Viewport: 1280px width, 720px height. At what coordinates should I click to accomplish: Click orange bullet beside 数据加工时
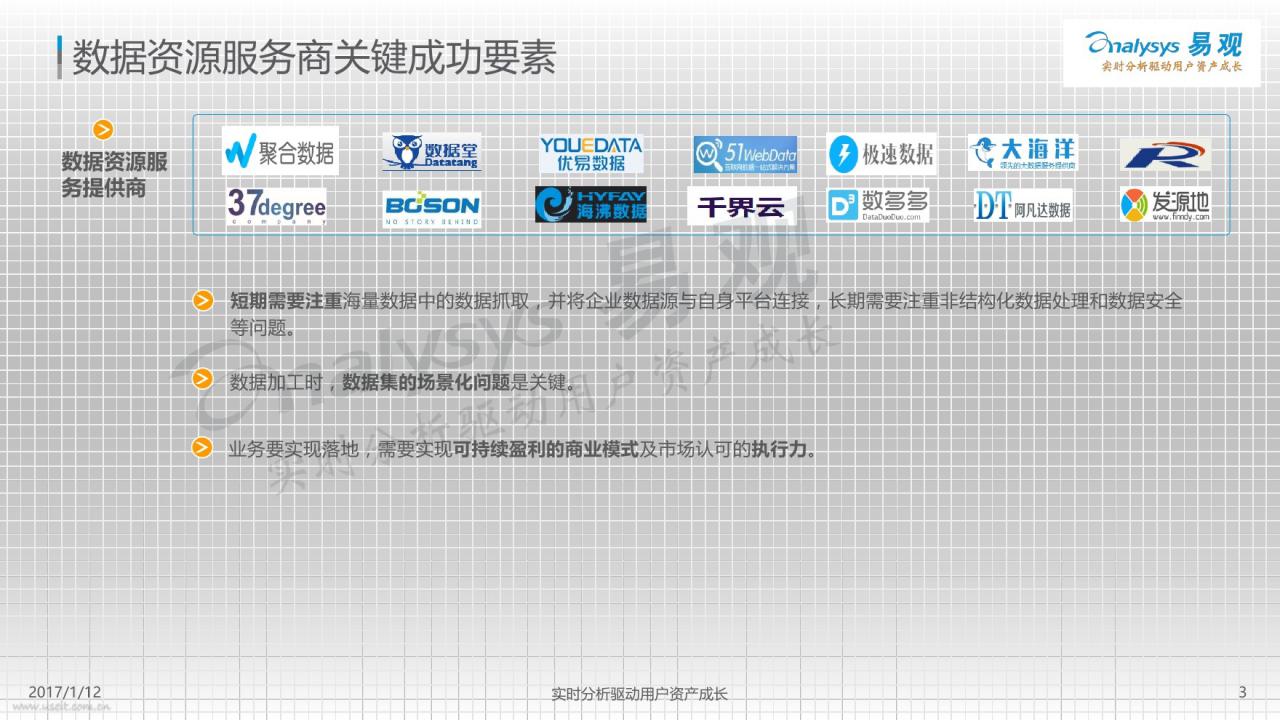(x=203, y=378)
